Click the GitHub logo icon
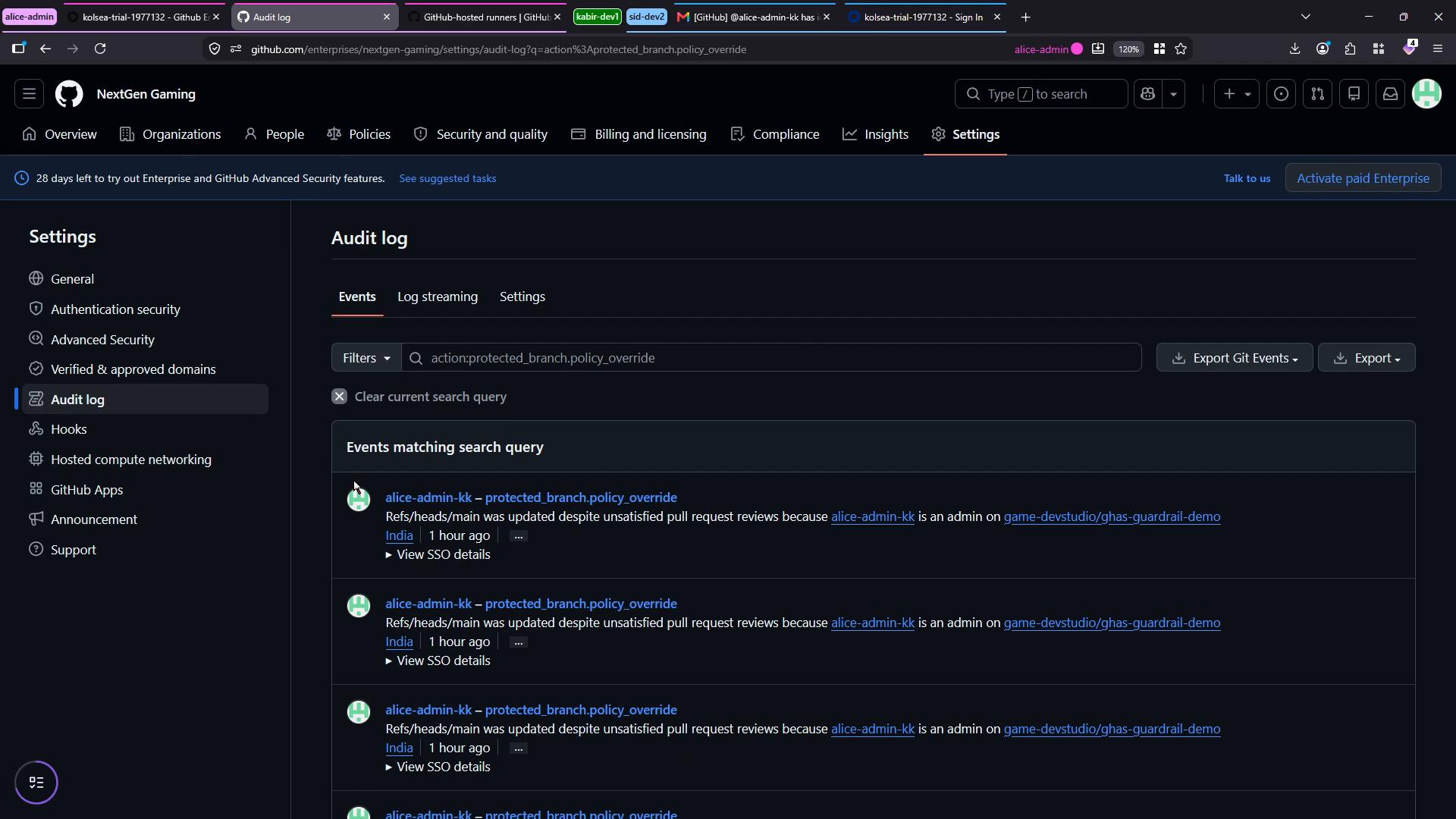Image resolution: width=1456 pixels, height=819 pixels. coord(69,94)
